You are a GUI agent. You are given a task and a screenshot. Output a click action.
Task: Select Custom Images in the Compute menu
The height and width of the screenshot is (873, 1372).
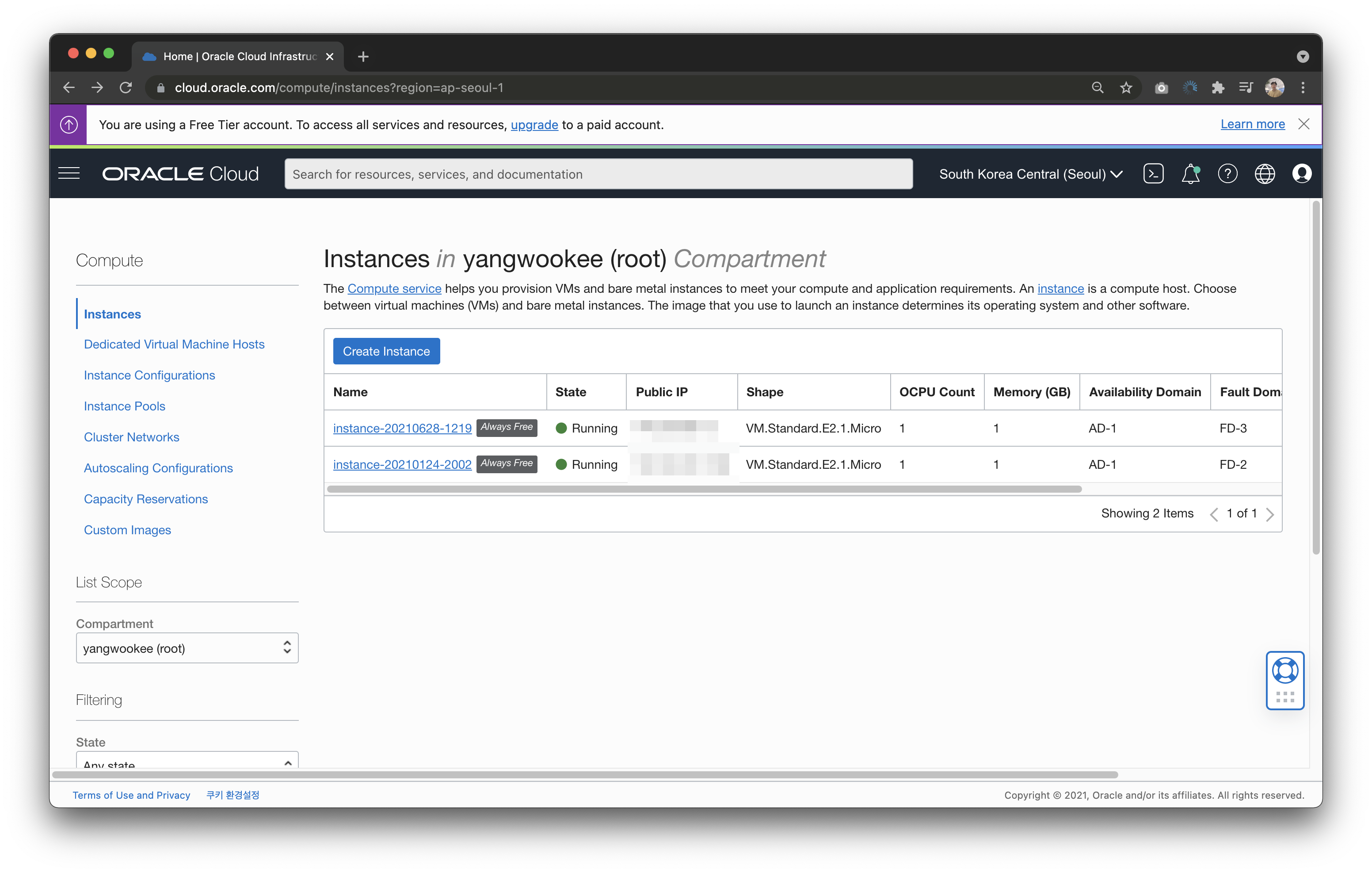pyautogui.click(x=127, y=530)
